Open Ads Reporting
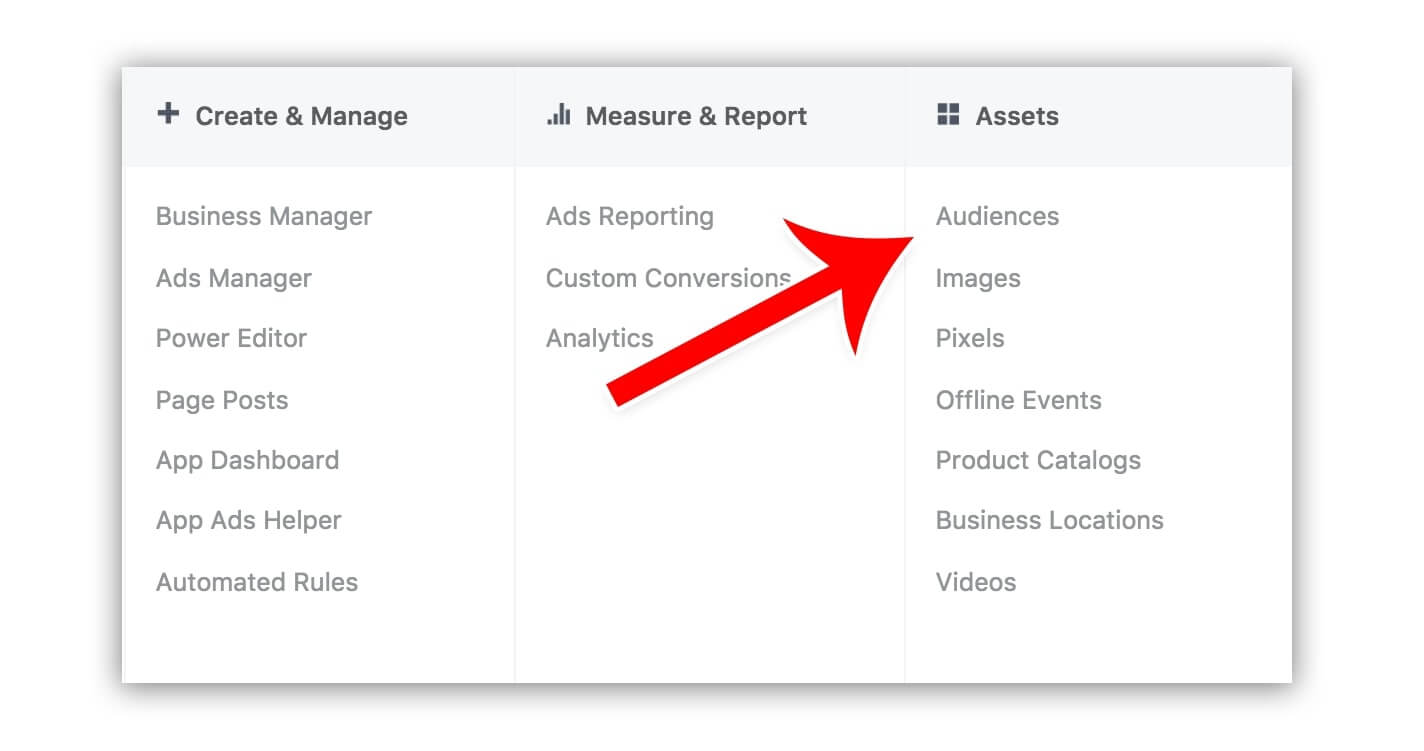This screenshot has height=751, width=1424. [630, 217]
